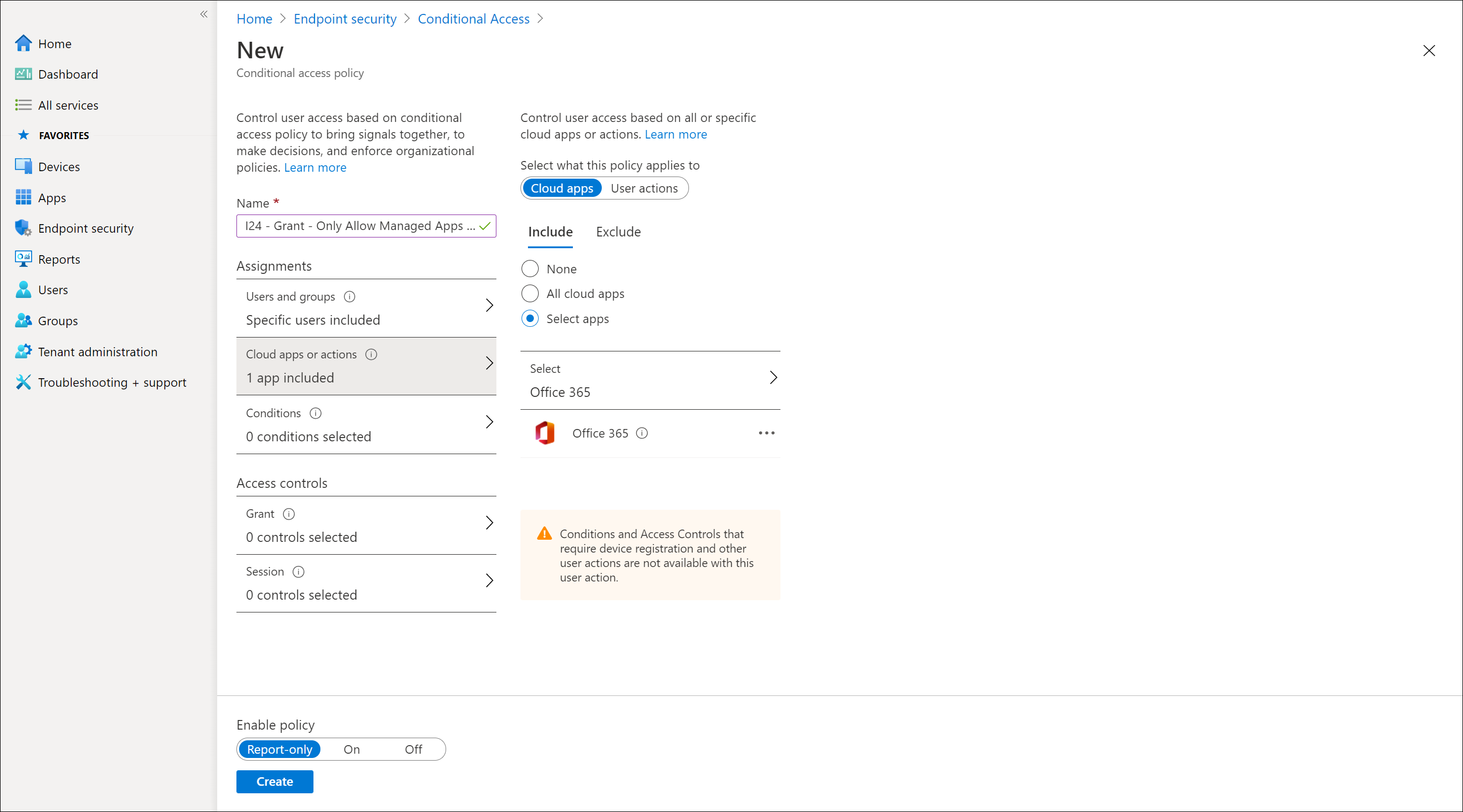Open Learn more link under policy description
This screenshot has width=1463, height=812.
[315, 167]
